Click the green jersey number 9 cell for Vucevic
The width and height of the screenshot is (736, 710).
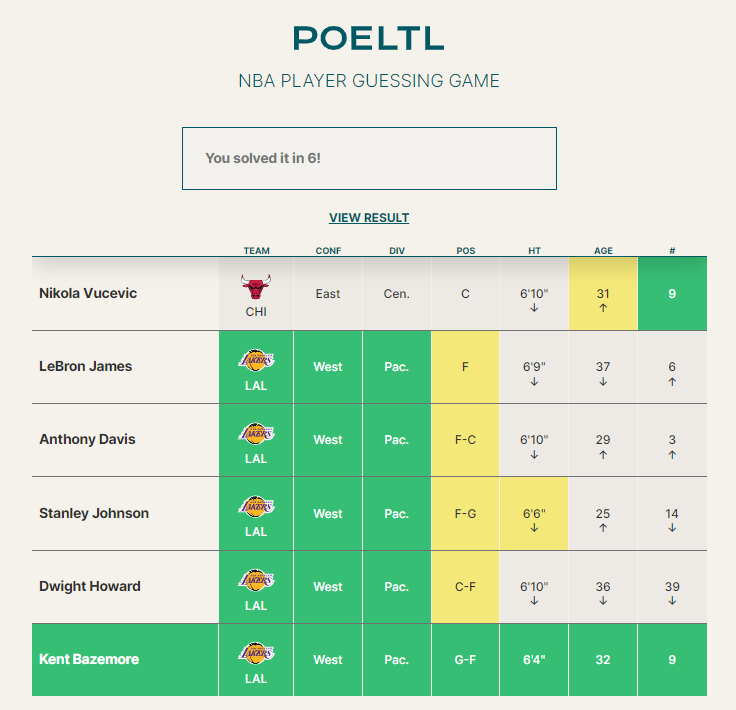coord(672,294)
